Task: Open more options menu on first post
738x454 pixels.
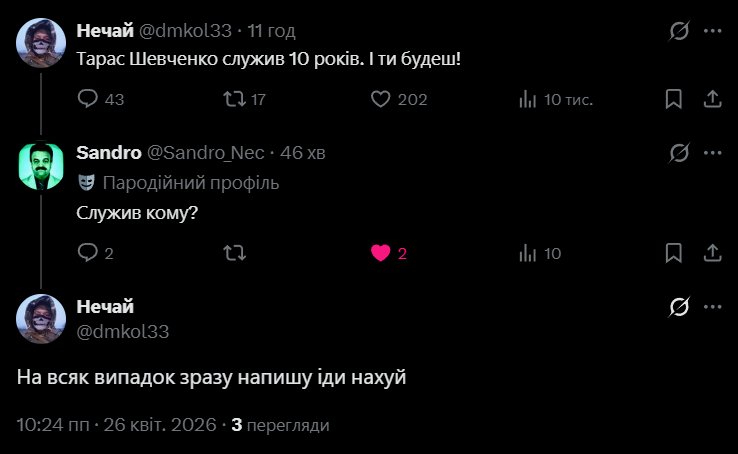Action: pos(712,31)
